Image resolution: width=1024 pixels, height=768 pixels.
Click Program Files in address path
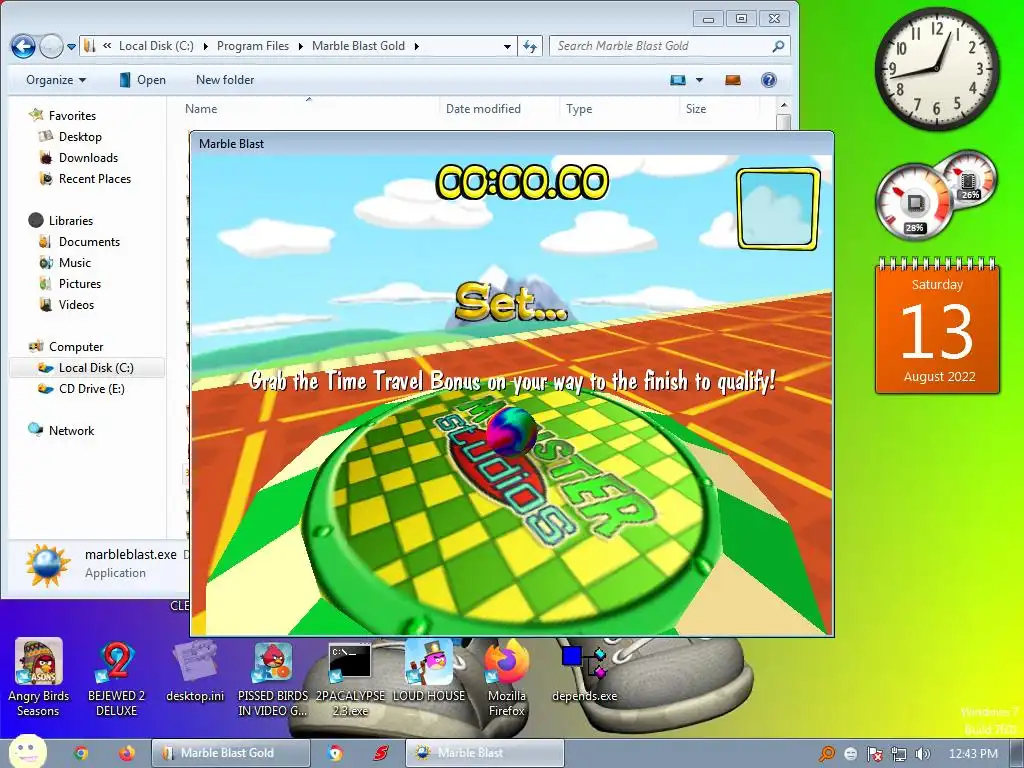pos(253,46)
